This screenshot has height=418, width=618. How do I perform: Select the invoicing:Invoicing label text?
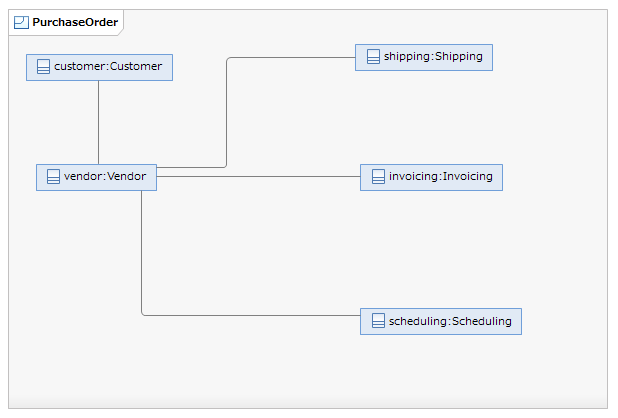(441, 177)
